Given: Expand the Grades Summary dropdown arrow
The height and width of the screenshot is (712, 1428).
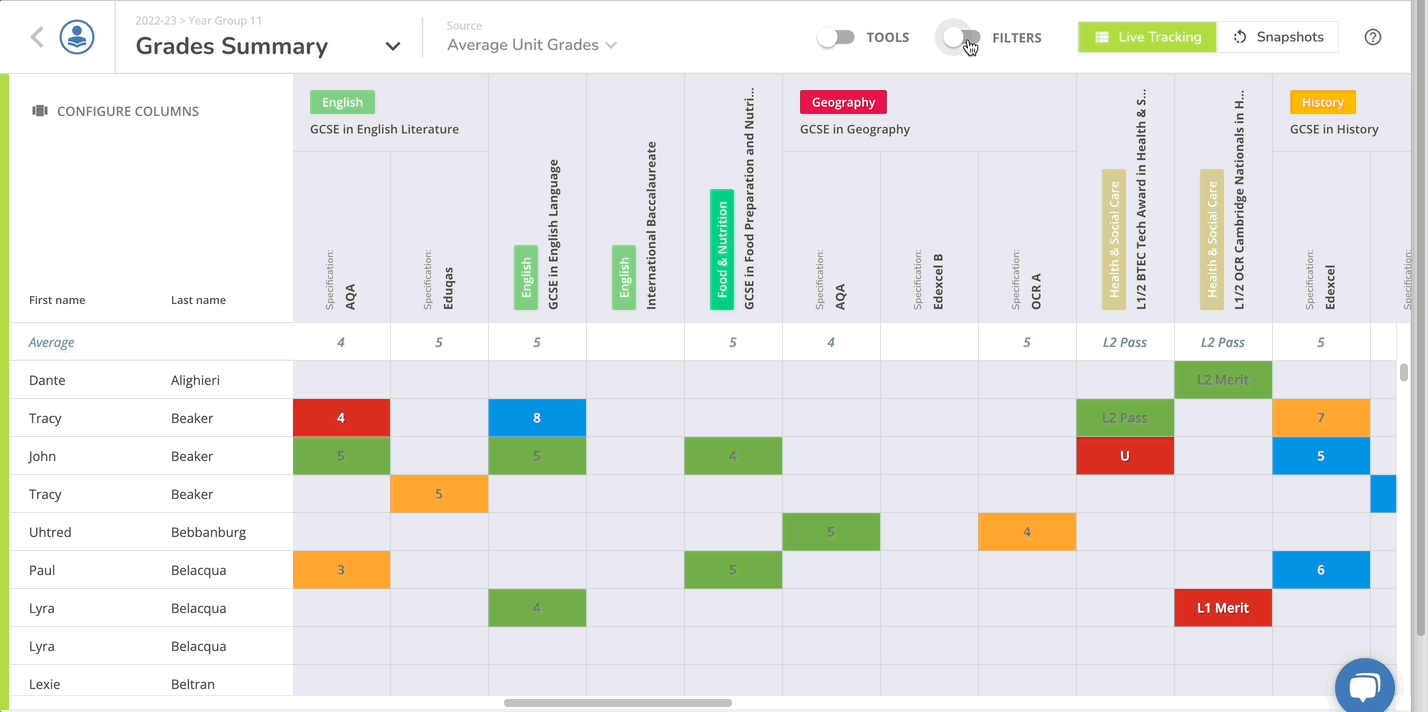Looking at the screenshot, I should click(393, 46).
